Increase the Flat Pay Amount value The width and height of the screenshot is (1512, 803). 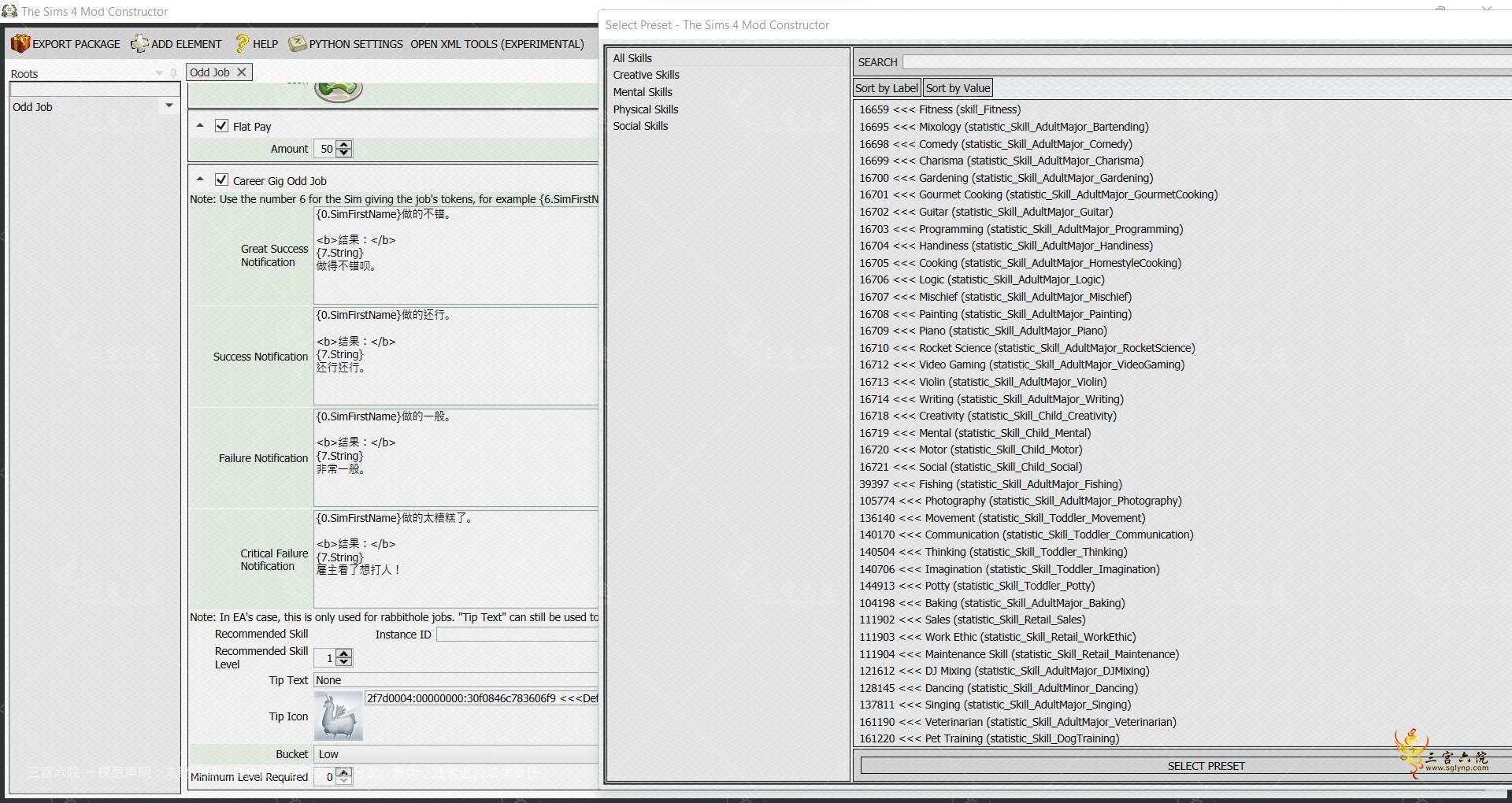(x=344, y=145)
